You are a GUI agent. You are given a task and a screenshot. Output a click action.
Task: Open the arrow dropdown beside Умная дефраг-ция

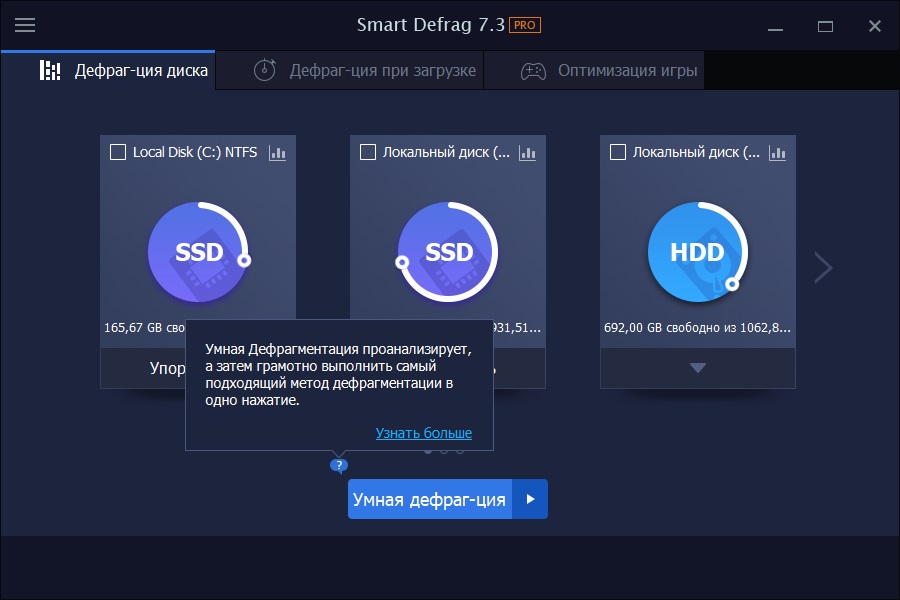[x=530, y=499]
